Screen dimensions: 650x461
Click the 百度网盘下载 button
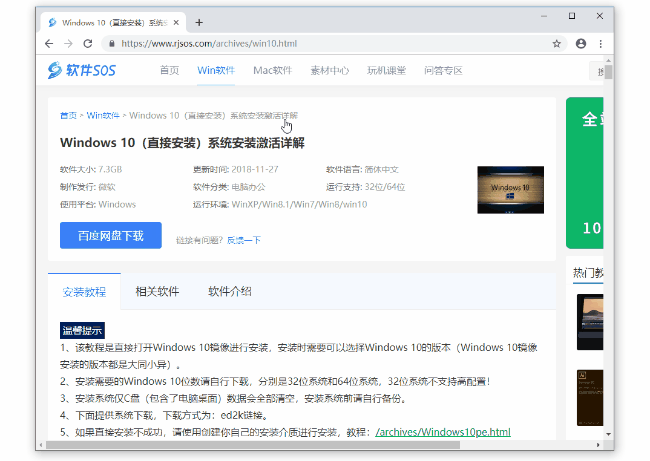coord(111,235)
